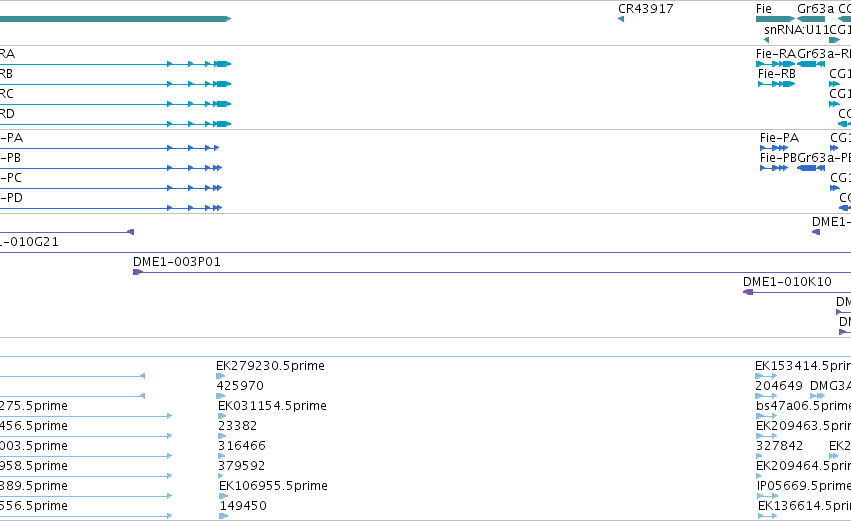
Task: Click the truncated 456.5prime EST label
Action: point(34,426)
